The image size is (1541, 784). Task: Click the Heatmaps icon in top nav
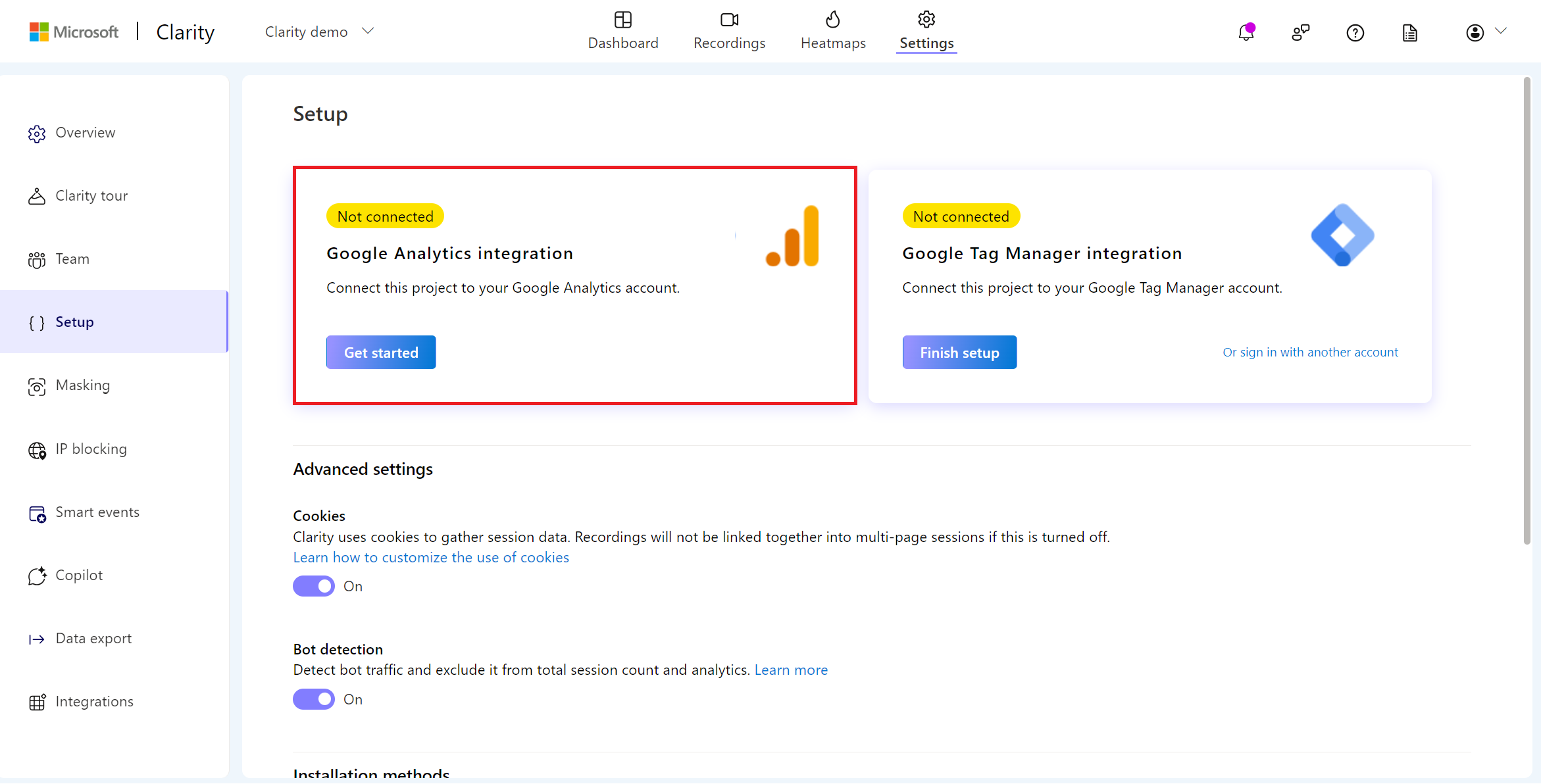(x=832, y=19)
